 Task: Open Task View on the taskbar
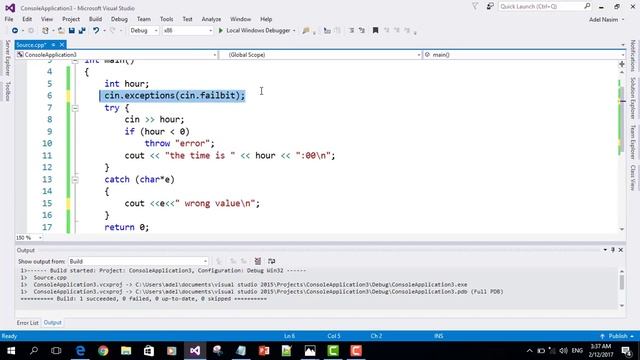pos(56,351)
